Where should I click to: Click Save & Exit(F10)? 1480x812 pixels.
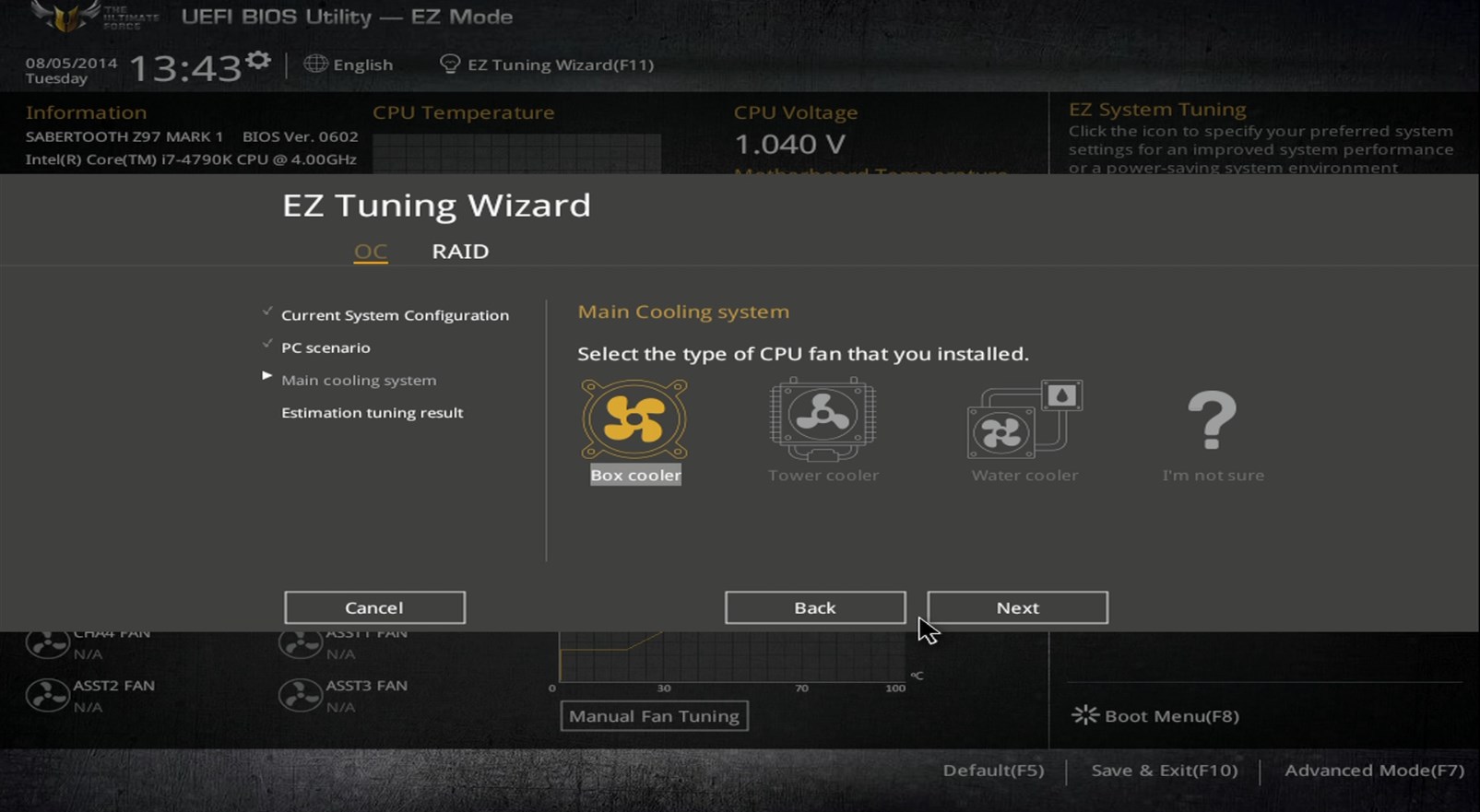point(1164,771)
